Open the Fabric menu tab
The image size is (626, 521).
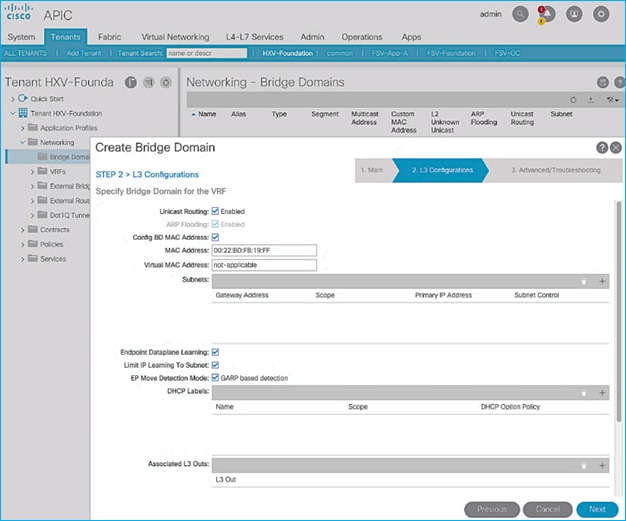pyautogui.click(x=109, y=37)
